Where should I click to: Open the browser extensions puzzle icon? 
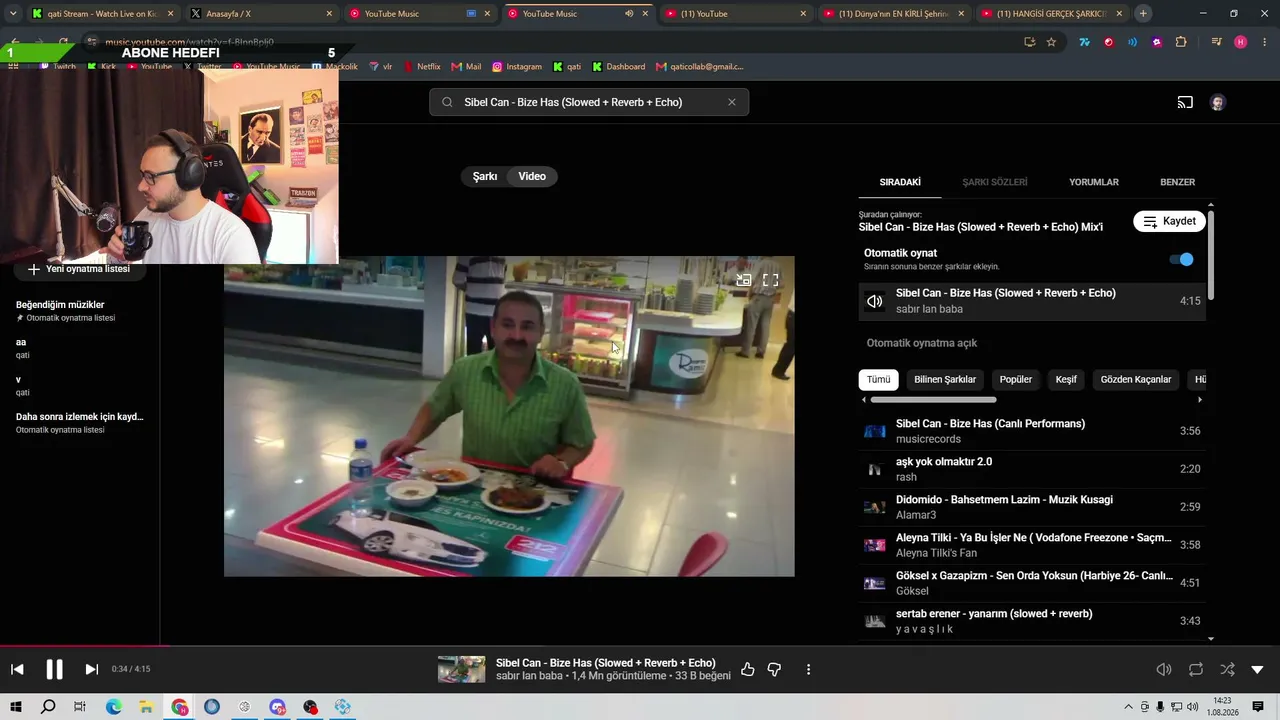[1181, 42]
